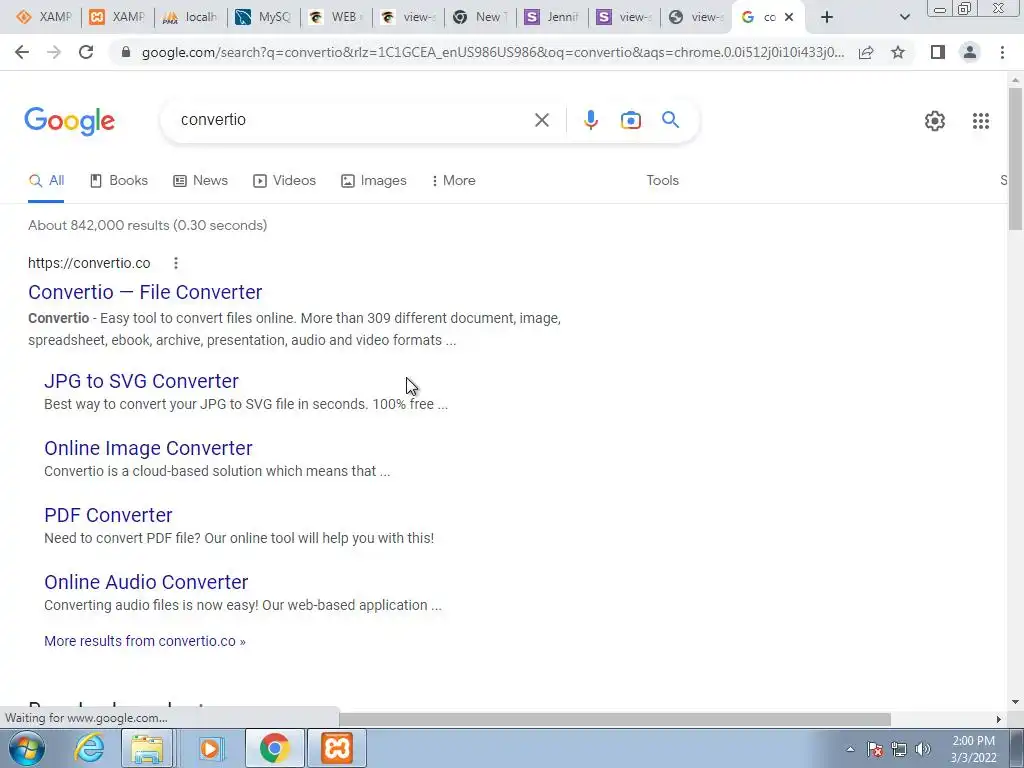Open PDF Converter link
1024x768 pixels.
click(x=108, y=515)
